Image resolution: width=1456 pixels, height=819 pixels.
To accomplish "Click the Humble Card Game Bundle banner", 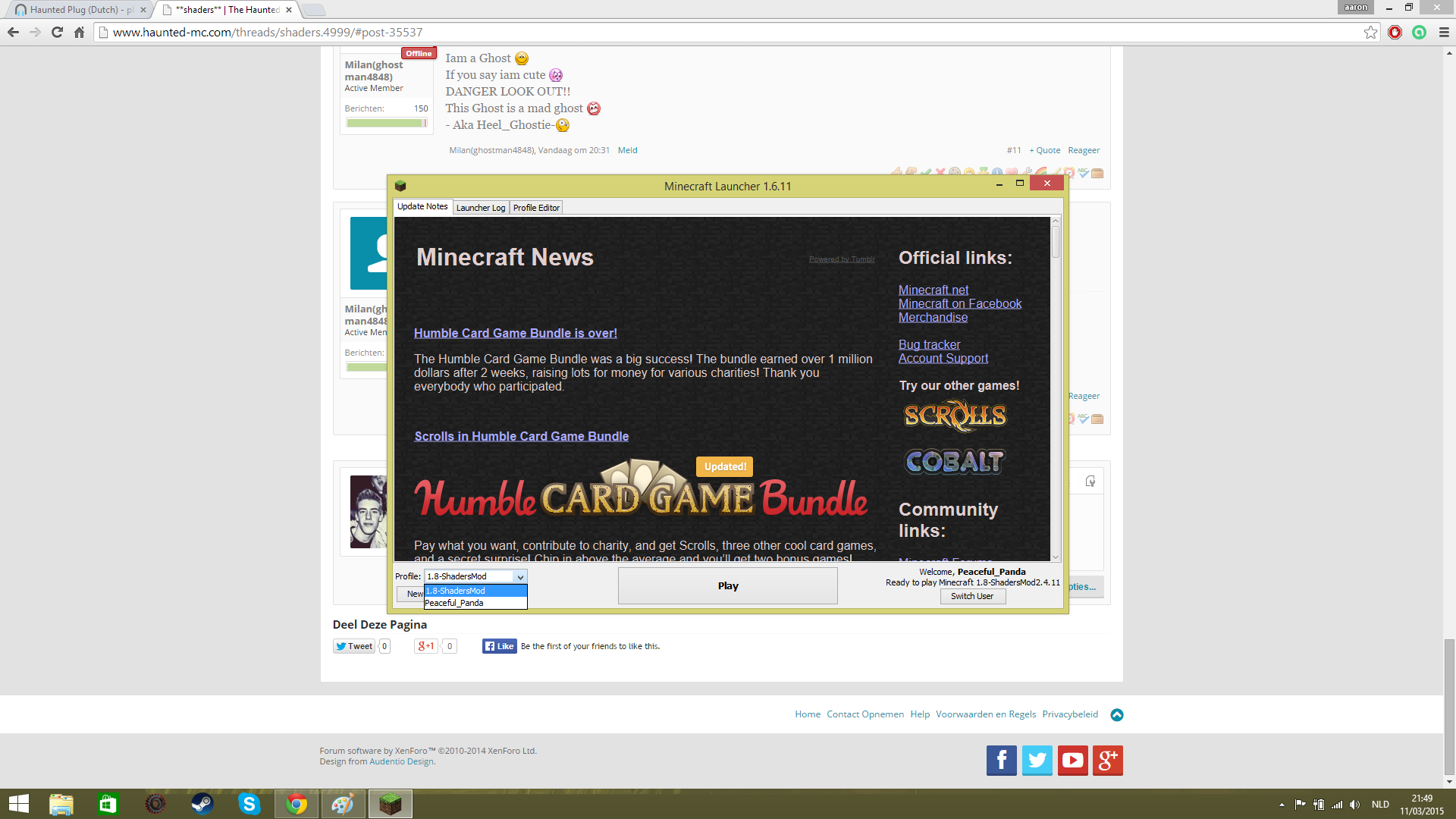I will pos(641,489).
